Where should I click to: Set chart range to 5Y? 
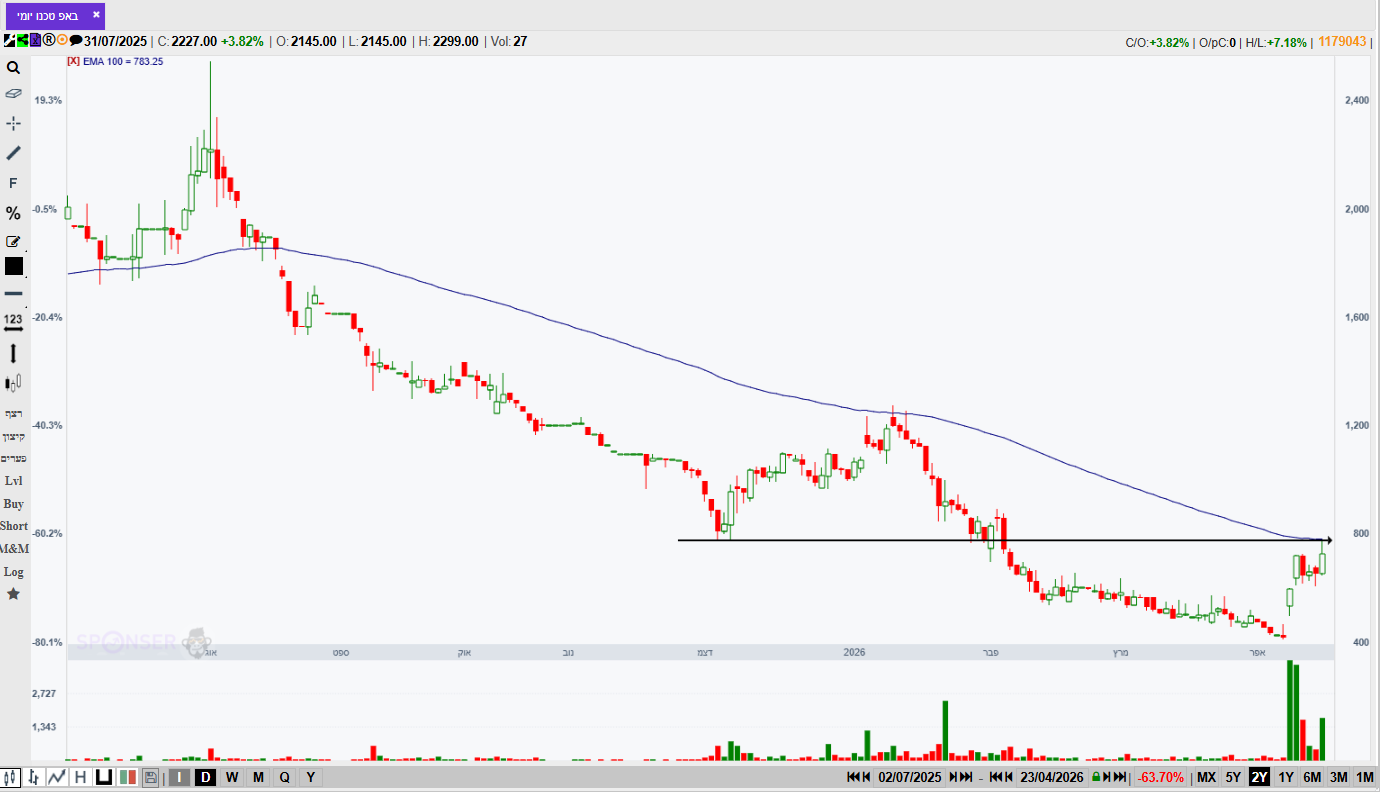[x=1233, y=777]
